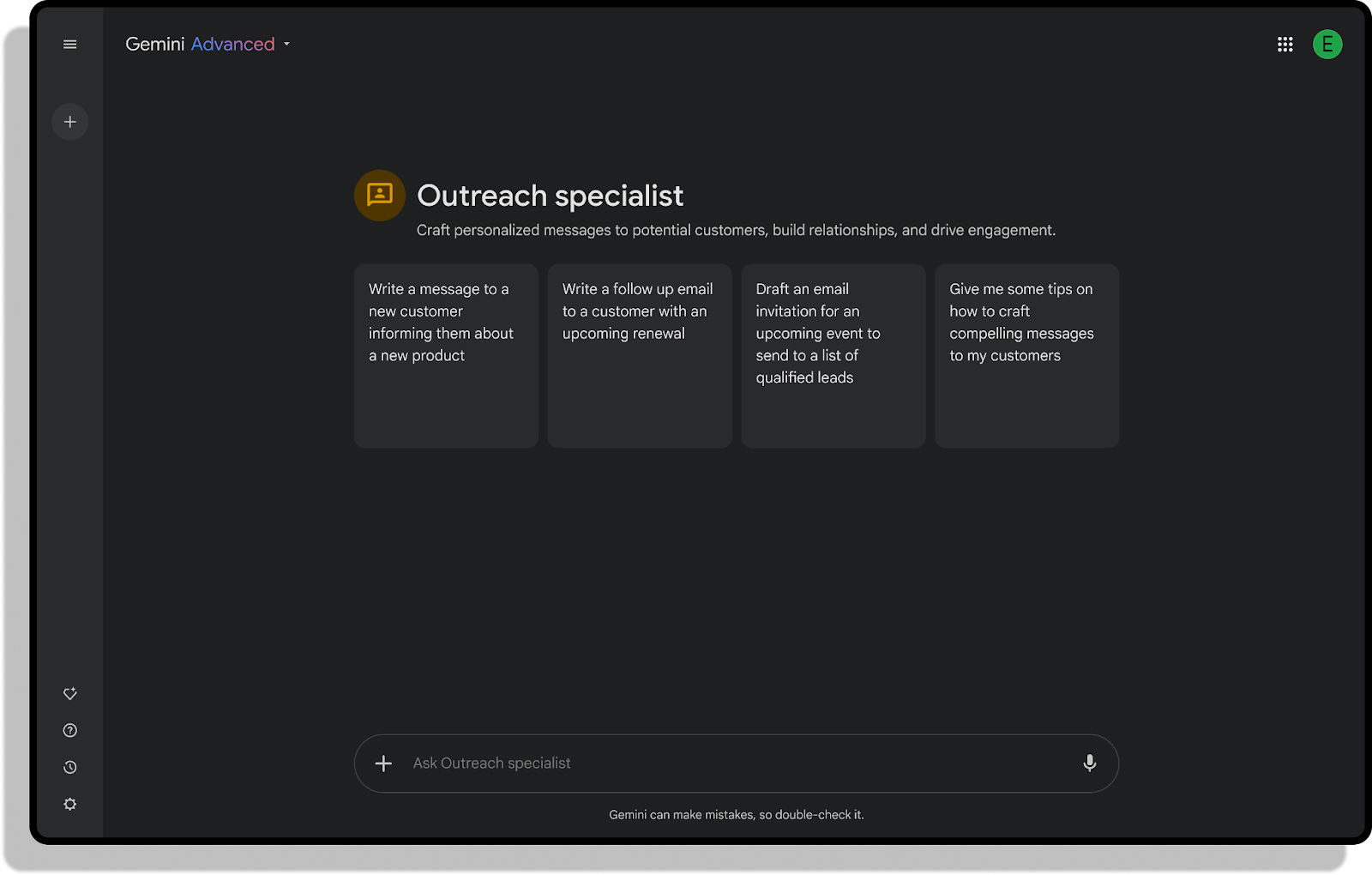This screenshot has height=875, width=1372.
Task: Select 'Draft an email invitation' suggestion card
Action: [833, 355]
